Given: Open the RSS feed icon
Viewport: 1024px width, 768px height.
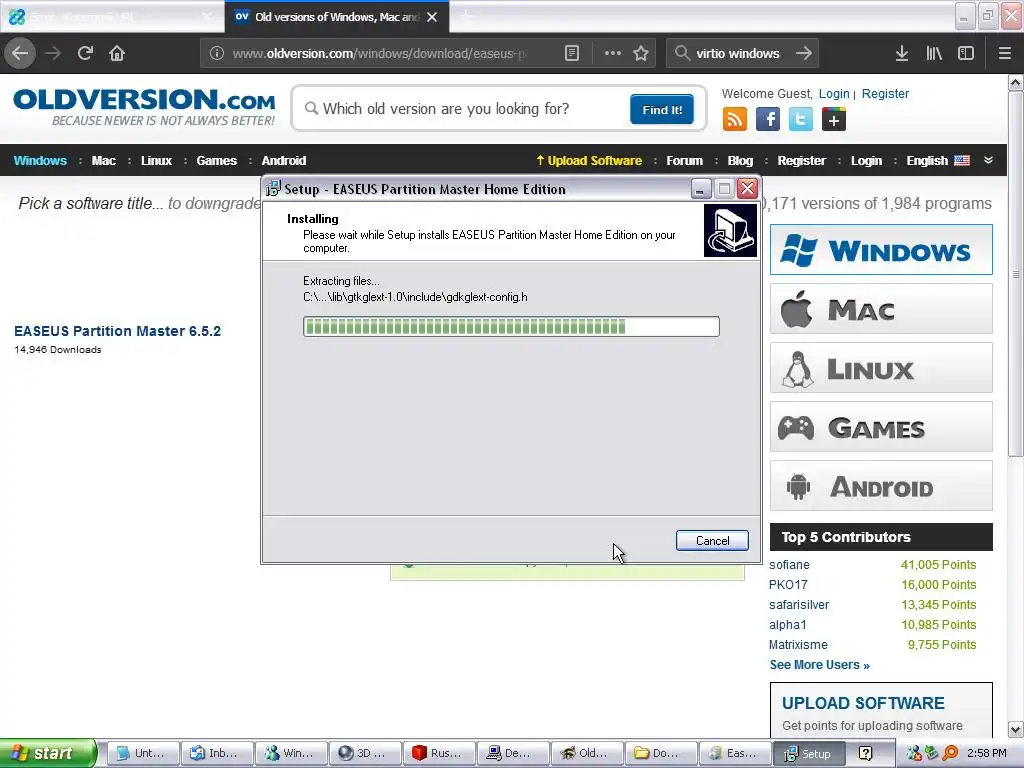Looking at the screenshot, I should pos(735,120).
